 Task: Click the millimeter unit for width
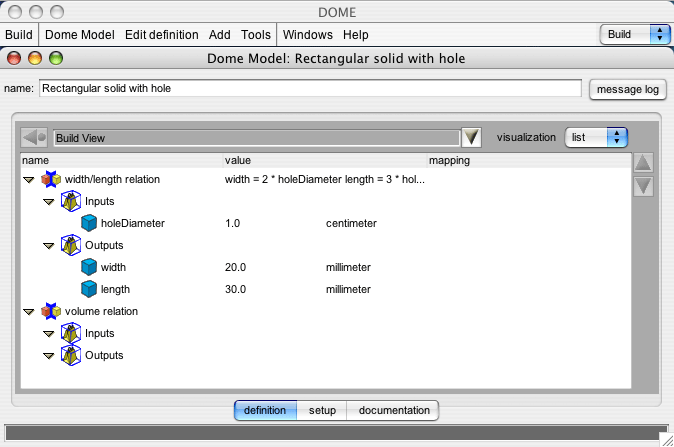coord(348,267)
